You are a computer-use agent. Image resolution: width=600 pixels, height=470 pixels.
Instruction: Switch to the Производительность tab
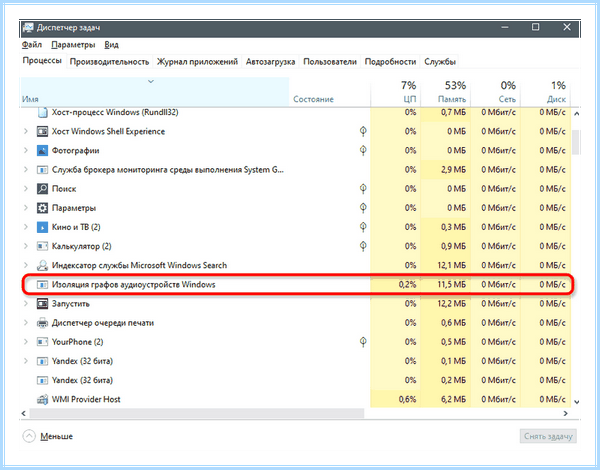(x=109, y=62)
